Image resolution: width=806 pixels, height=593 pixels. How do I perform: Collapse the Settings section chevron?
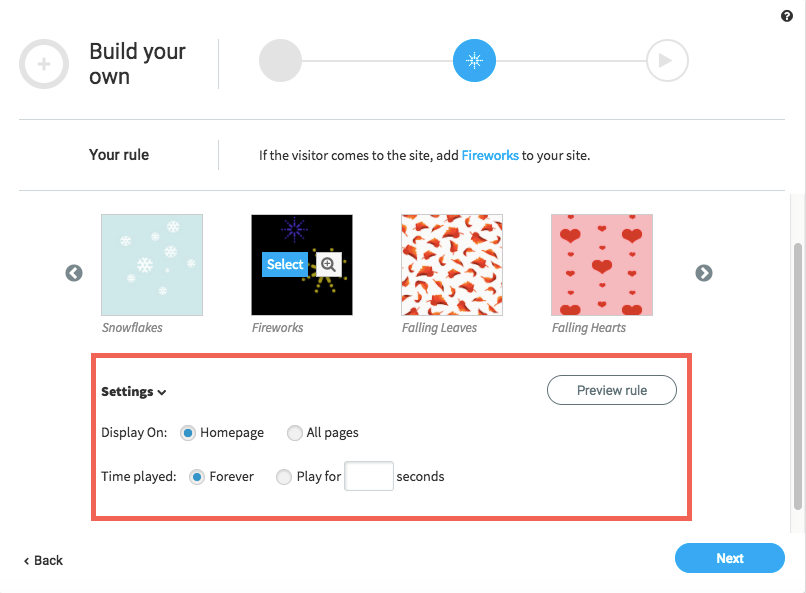coord(162,393)
